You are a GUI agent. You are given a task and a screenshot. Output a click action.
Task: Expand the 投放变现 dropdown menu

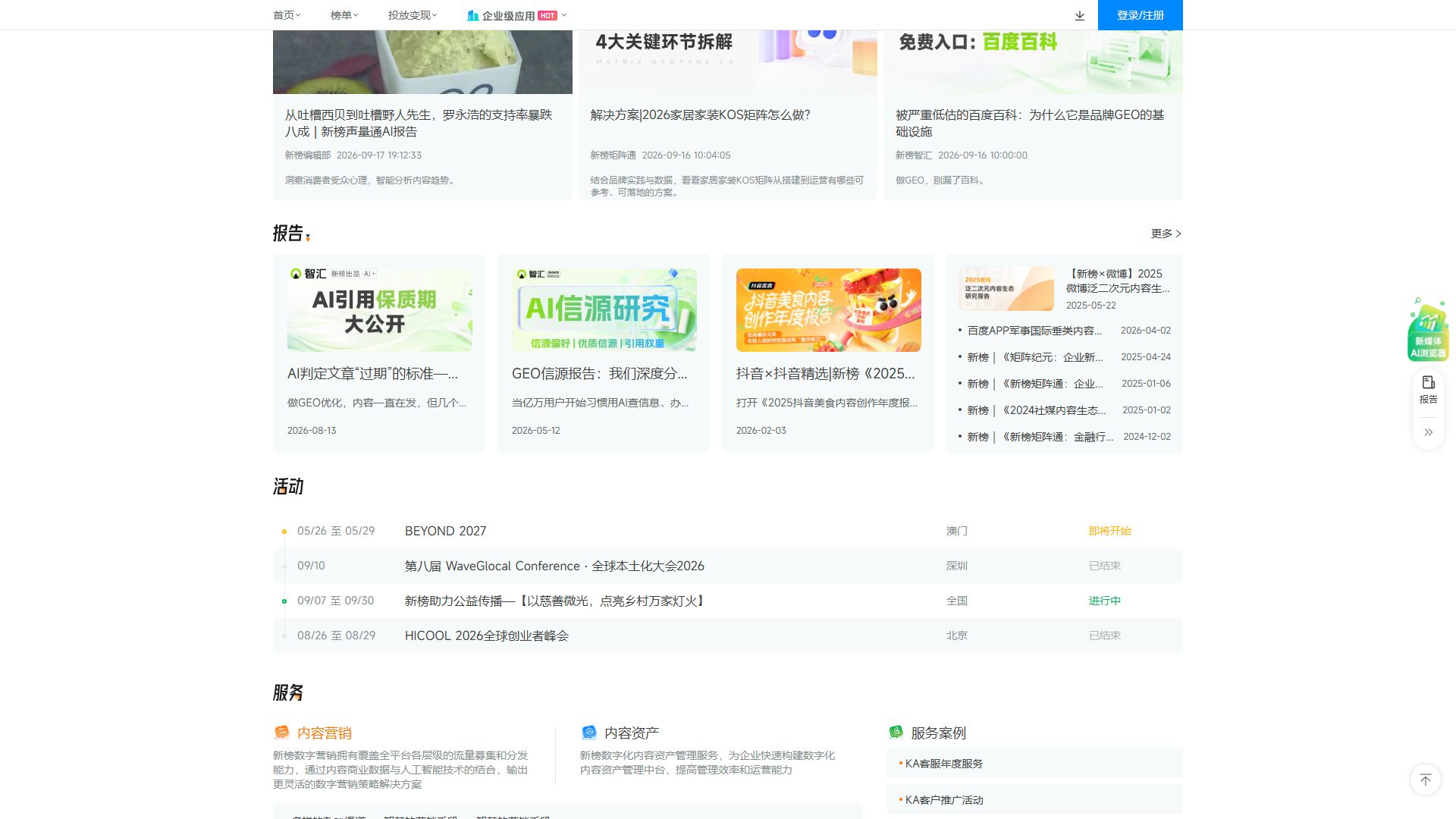tap(413, 15)
